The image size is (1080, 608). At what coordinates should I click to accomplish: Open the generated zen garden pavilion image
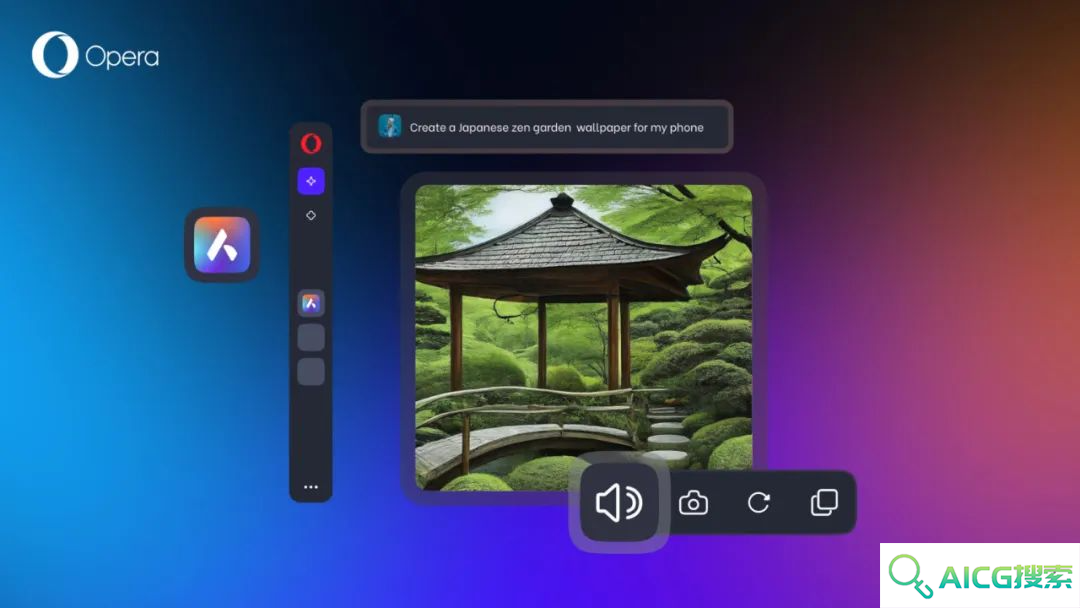click(x=583, y=337)
